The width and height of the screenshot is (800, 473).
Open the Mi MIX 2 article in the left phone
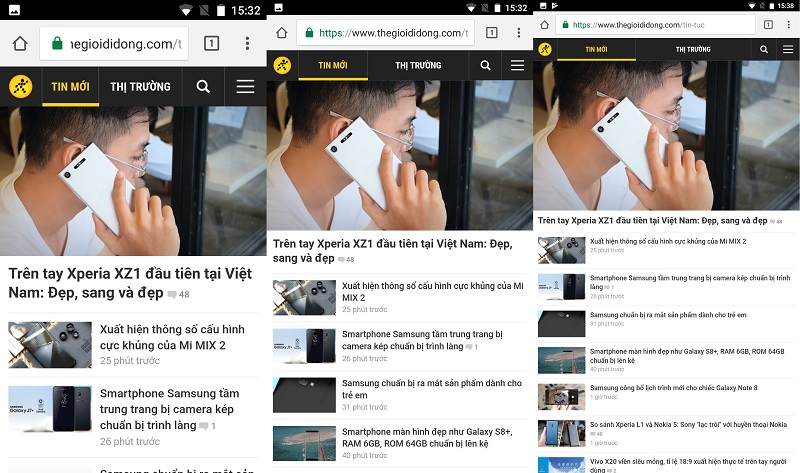tap(172, 337)
